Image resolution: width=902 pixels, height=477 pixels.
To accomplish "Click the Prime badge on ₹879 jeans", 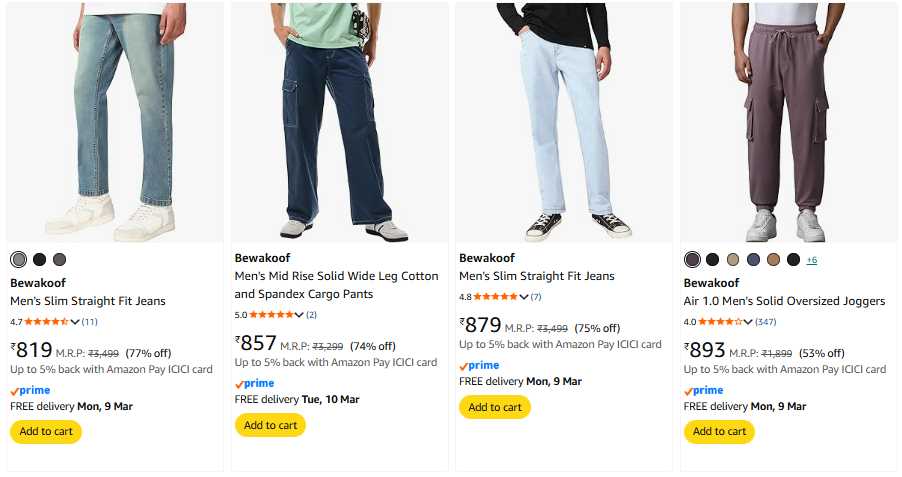I will click(x=479, y=366).
